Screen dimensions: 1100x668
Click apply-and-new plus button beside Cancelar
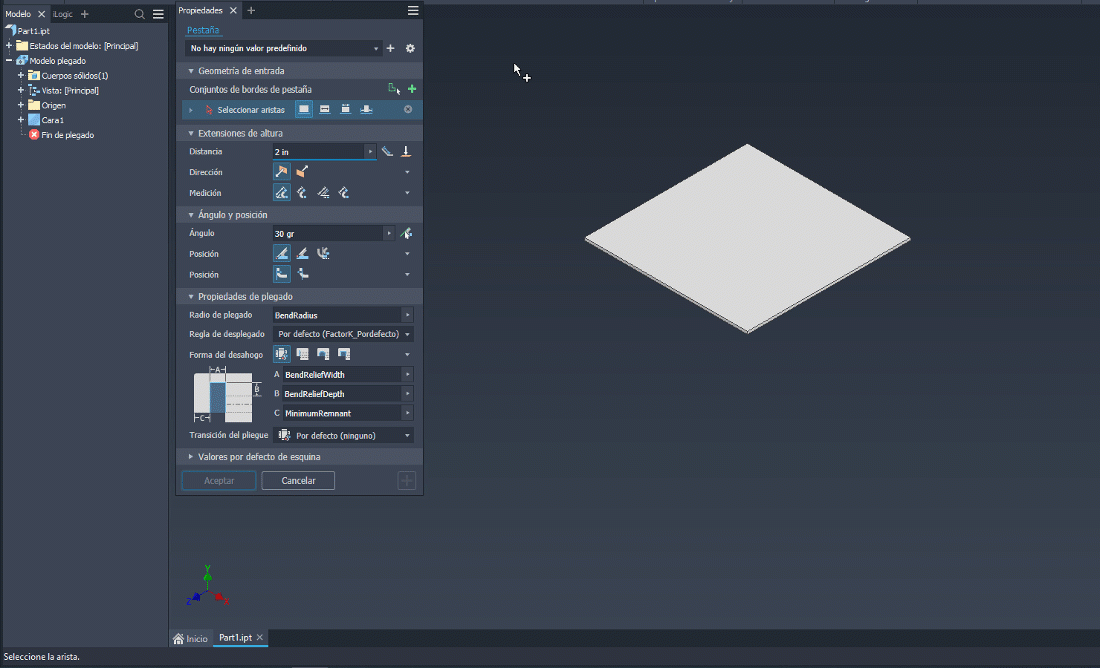407,481
